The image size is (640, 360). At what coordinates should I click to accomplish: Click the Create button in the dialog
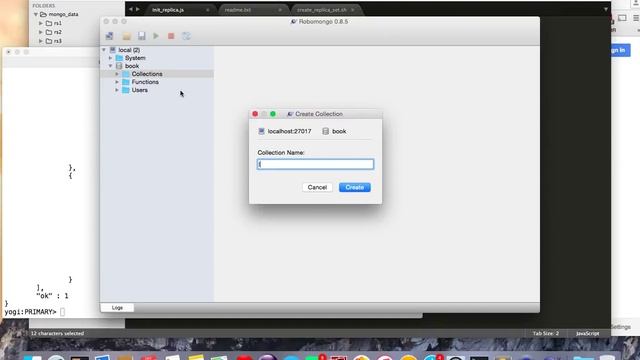click(x=355, y=187)
